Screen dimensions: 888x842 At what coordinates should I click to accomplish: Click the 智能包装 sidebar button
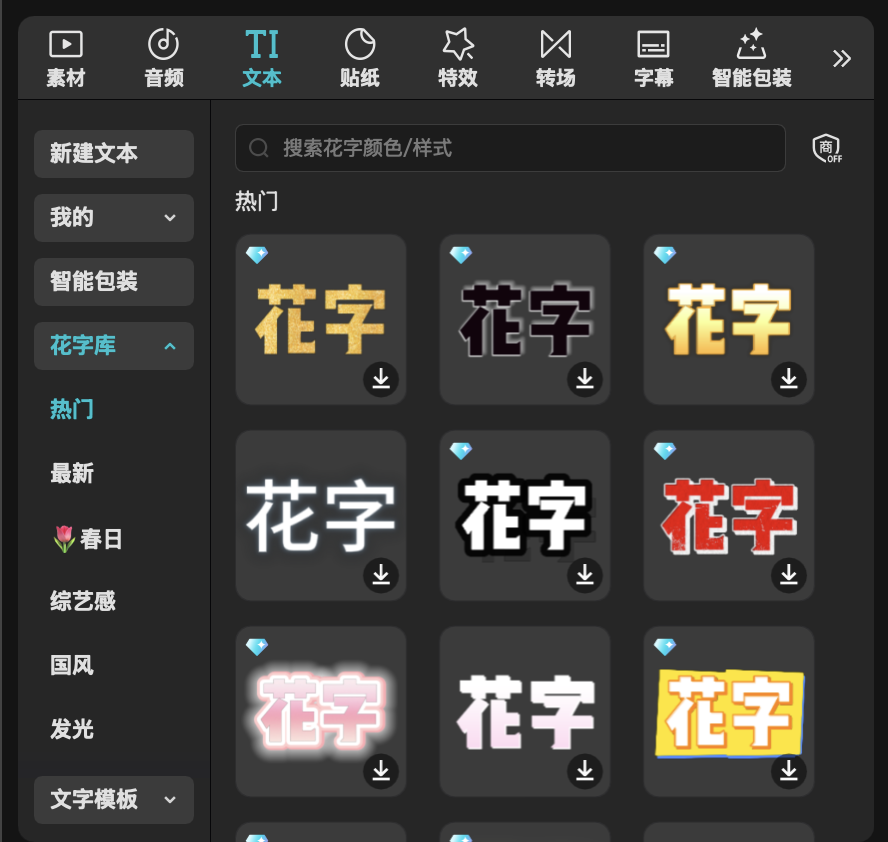(x=114, y=281)
